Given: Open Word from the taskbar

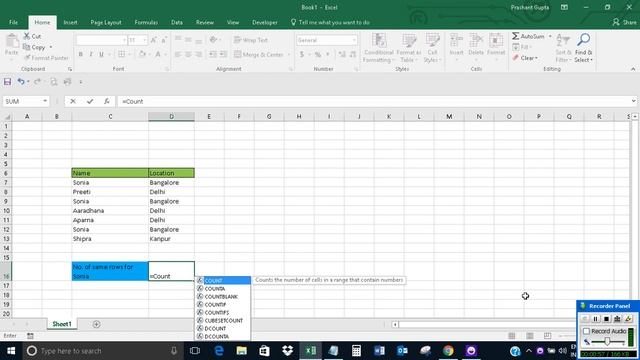Looking at the screenshot, I should (x=379, y=351).
